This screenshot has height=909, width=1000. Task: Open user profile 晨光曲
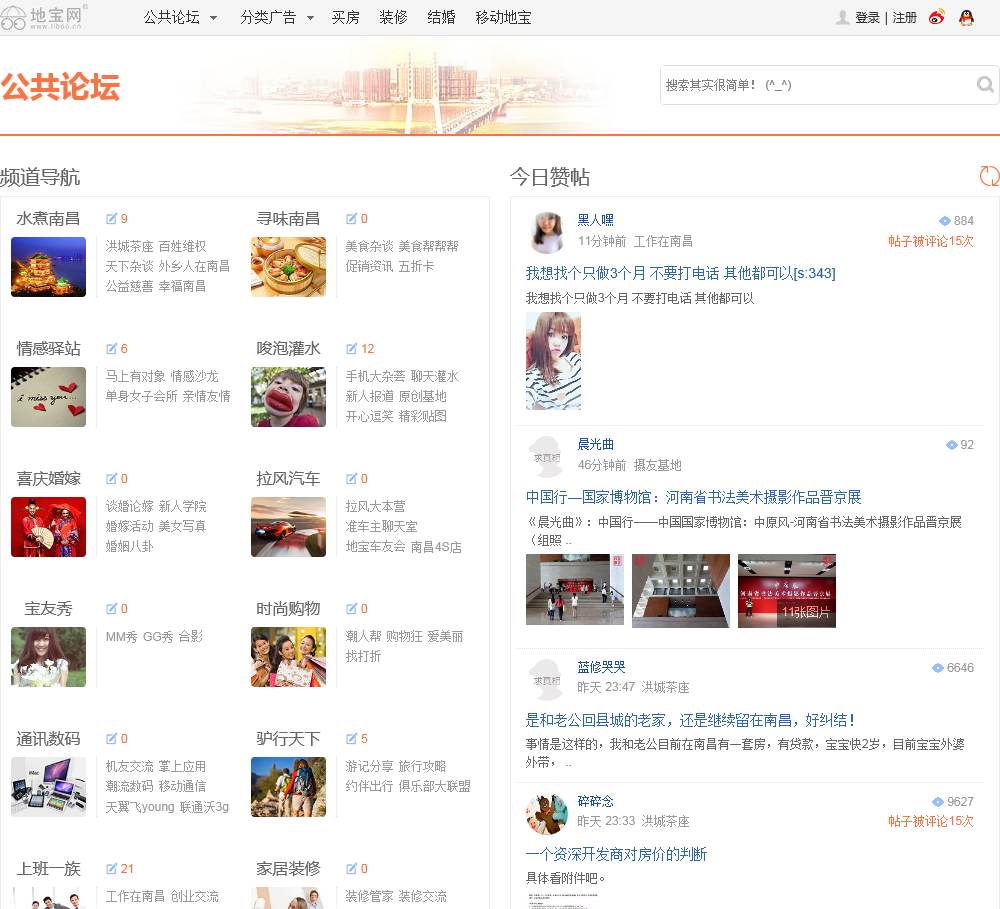click(596, 444)
